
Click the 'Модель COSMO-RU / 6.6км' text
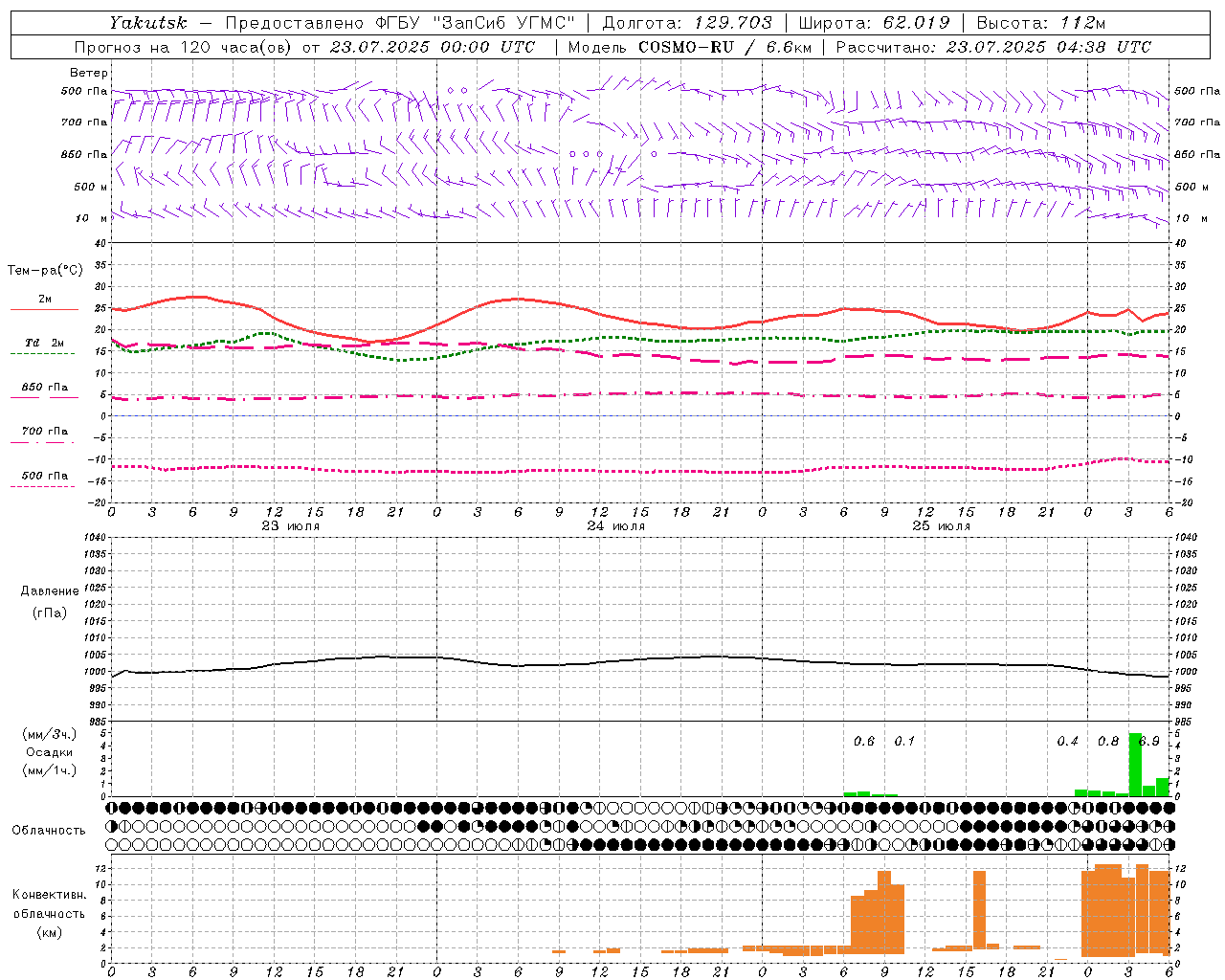click(x=690, y=47)
